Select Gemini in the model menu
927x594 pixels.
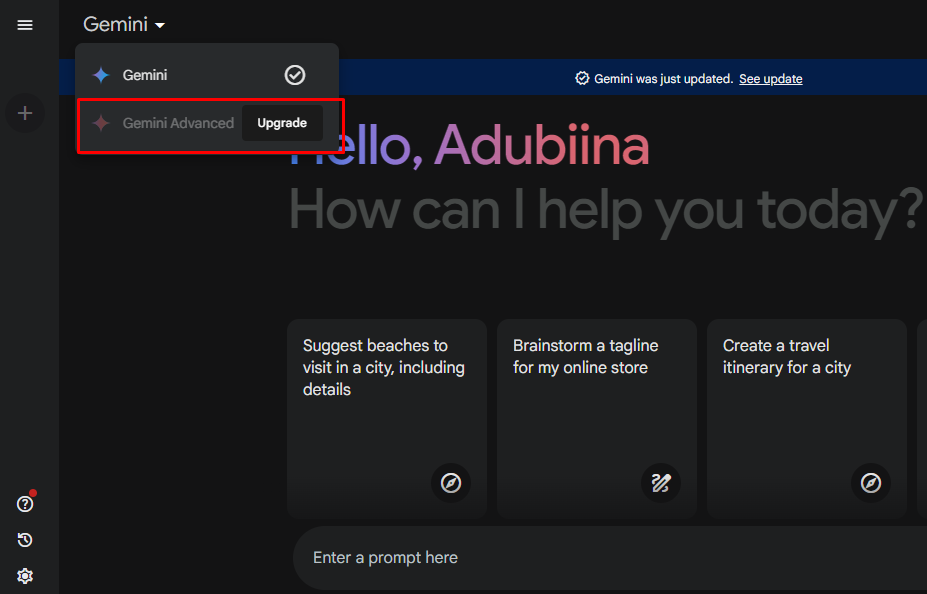207,75
